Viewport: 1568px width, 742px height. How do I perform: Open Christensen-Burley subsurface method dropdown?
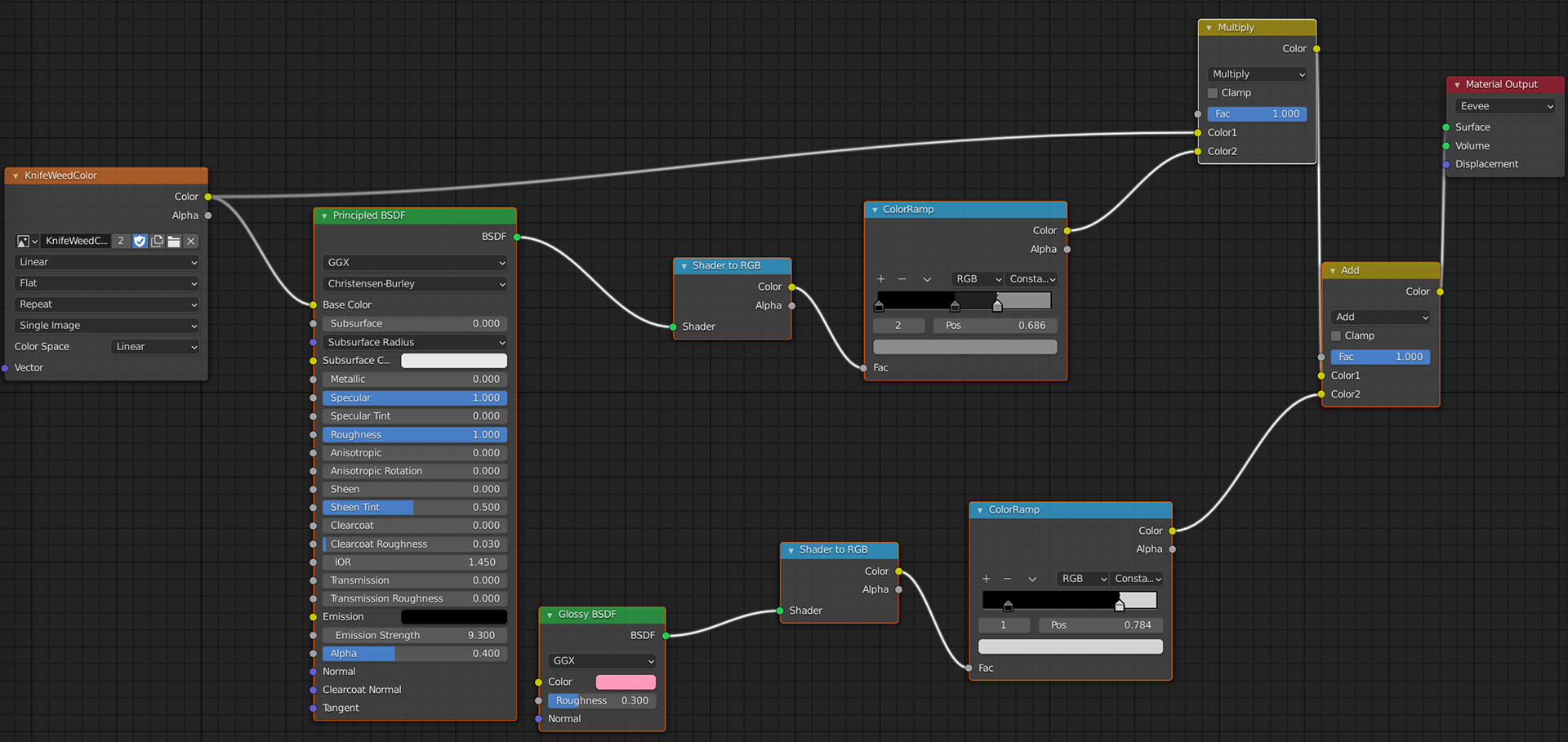[x=415, y=284]
